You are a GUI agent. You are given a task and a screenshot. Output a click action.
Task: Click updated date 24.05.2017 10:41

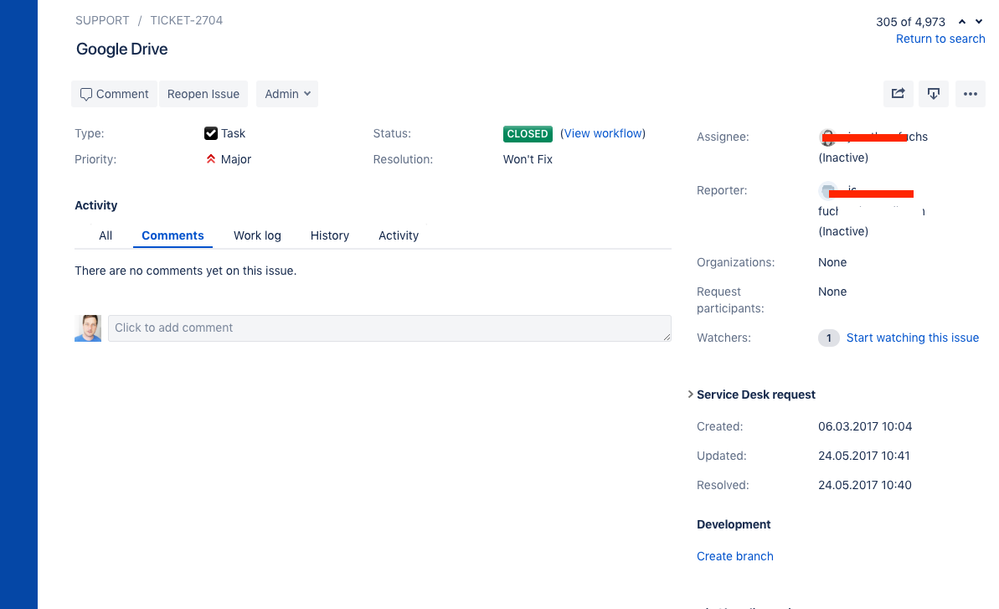(864, 455)
